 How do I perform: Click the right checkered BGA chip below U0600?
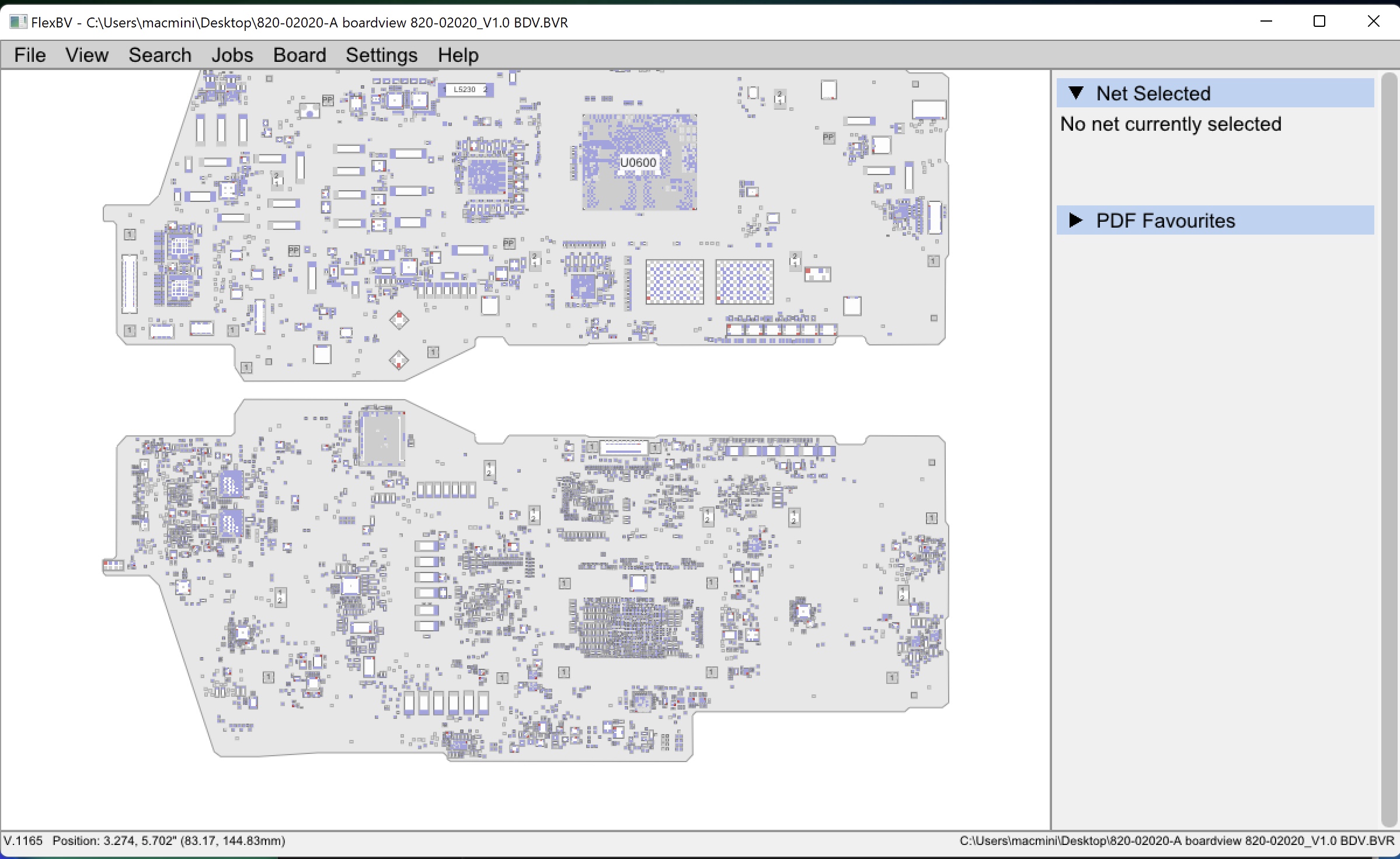click(744, 282)
